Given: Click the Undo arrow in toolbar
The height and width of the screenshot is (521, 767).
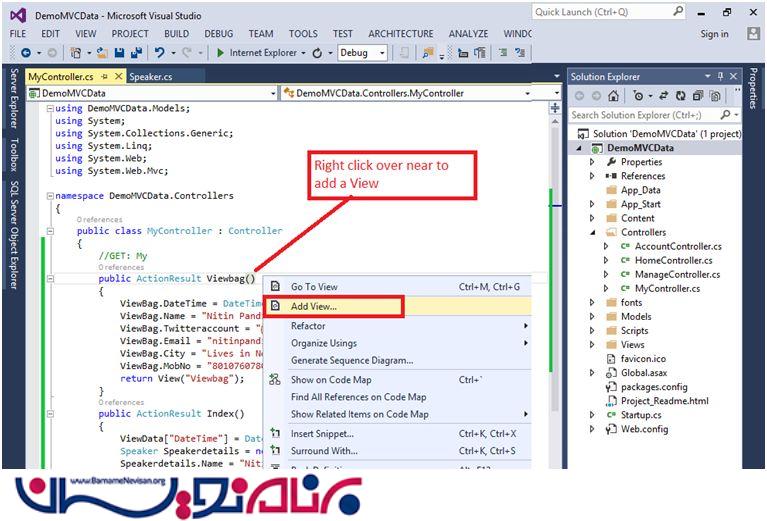Looking at the screenshot, I should coord(160,52).
